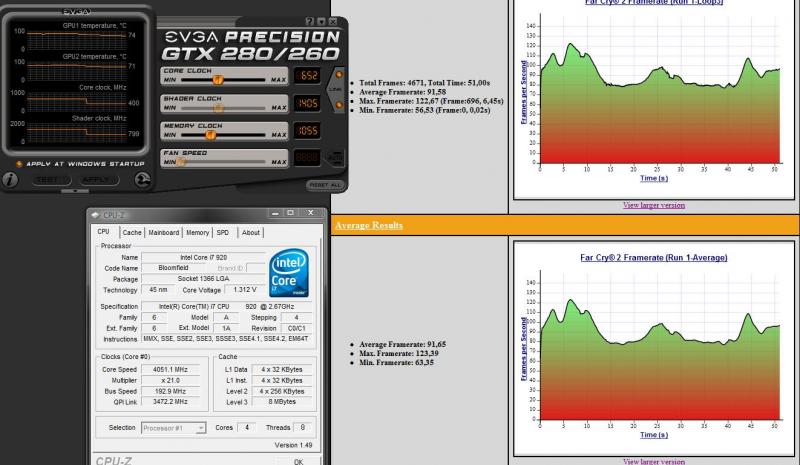
Task: Click the Bus Speed value 192.9 MHz
Action: click(170, 391)
